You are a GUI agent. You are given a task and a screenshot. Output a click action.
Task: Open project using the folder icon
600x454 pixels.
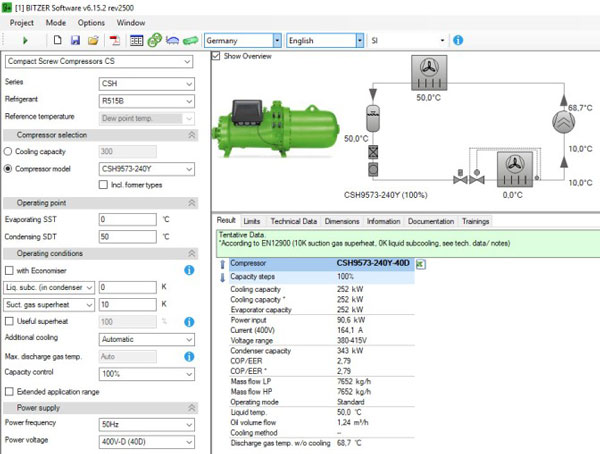pyautogui.click(x=93, y=40)
